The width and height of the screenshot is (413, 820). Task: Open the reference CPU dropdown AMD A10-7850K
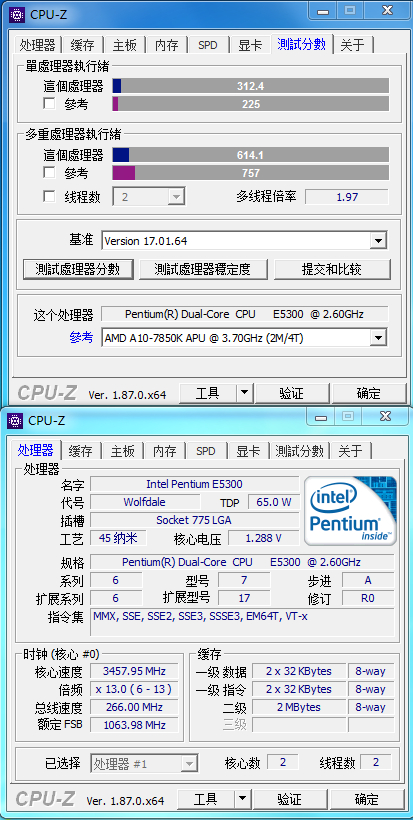pyautogui.click(x=244, y=338)
